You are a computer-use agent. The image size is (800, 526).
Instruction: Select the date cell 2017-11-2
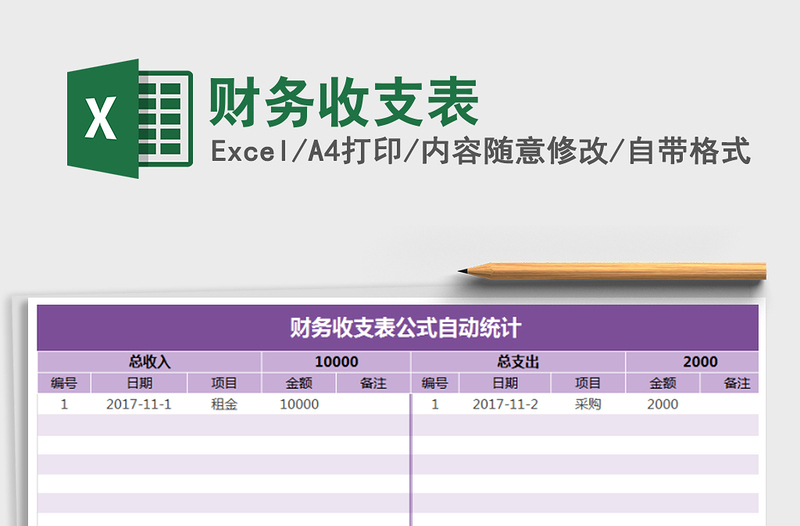(505, 405)
